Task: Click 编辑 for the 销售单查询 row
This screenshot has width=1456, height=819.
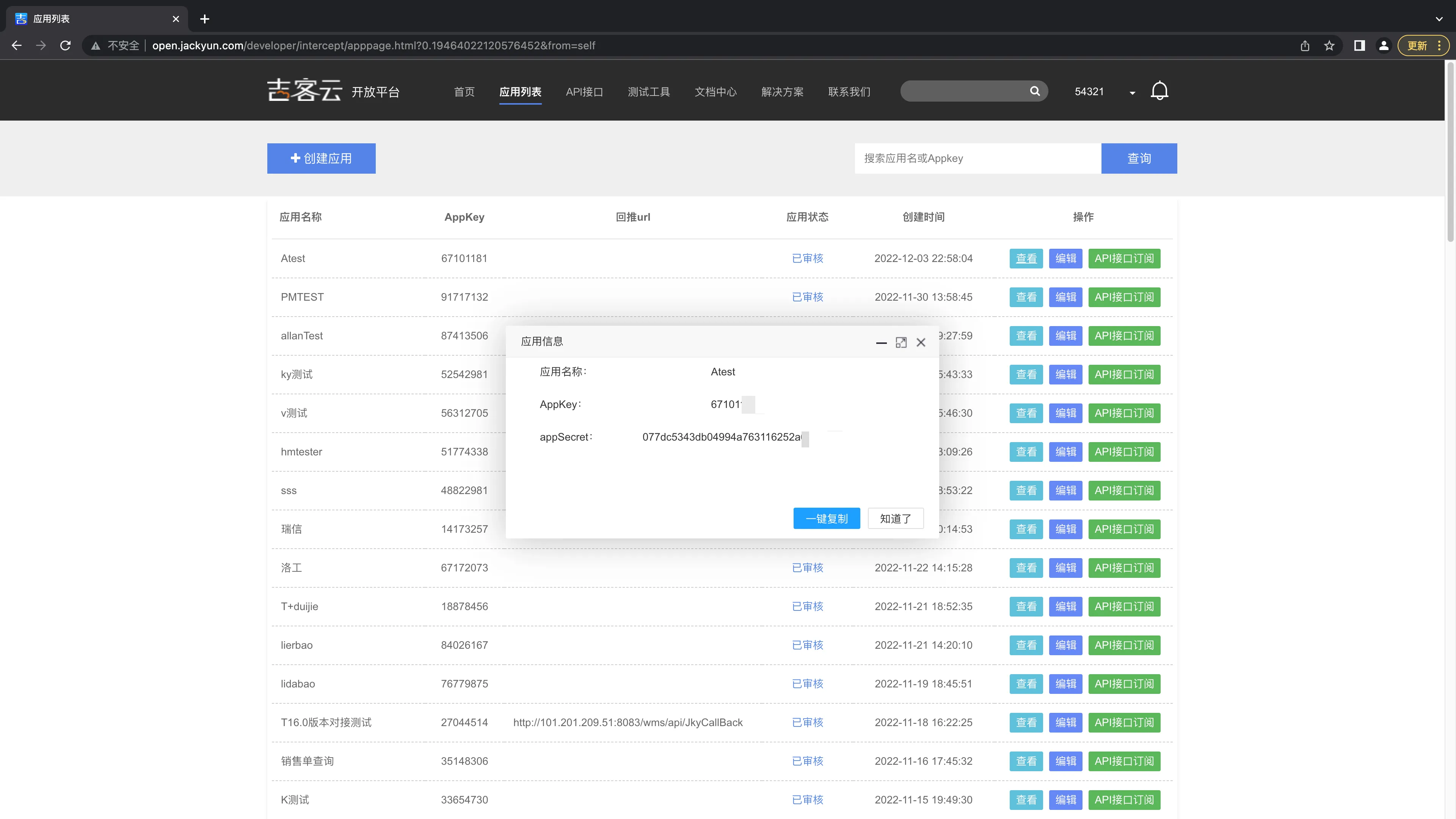Action: pos(1065,761)
